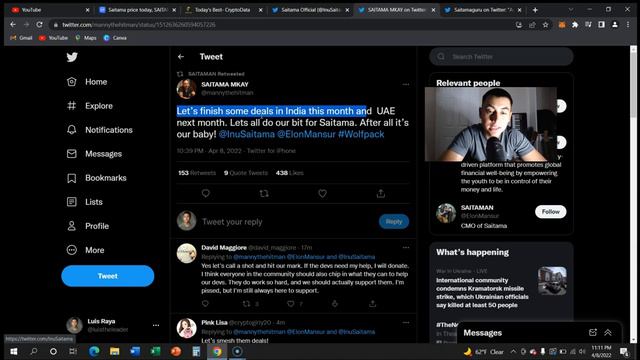Image resolution: width=640 pixels, height=360 pixels.
Task: Open David Maggiore's profile name
Action: click(x=224, y=248)
